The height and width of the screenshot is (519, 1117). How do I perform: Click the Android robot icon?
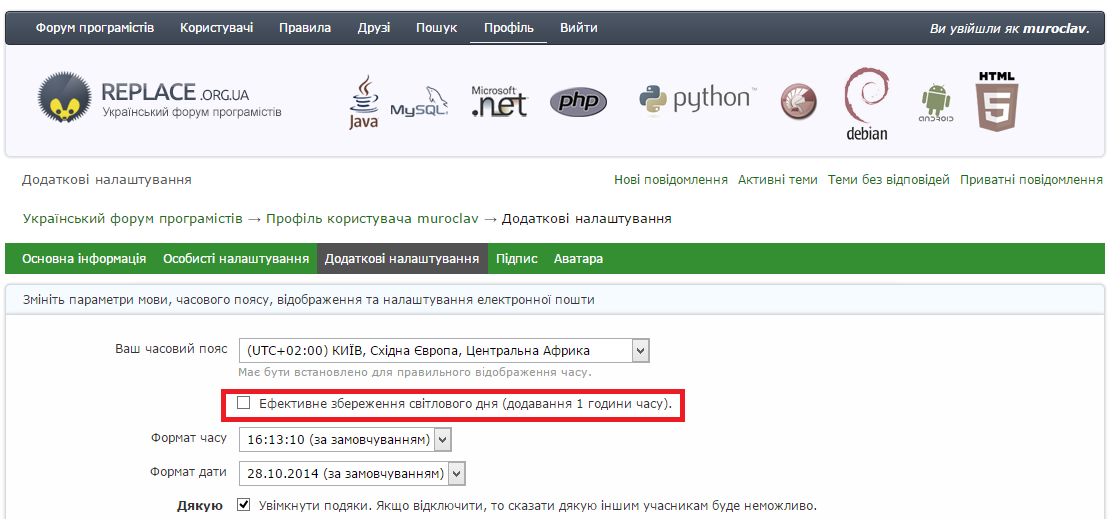tap(936, 103)
